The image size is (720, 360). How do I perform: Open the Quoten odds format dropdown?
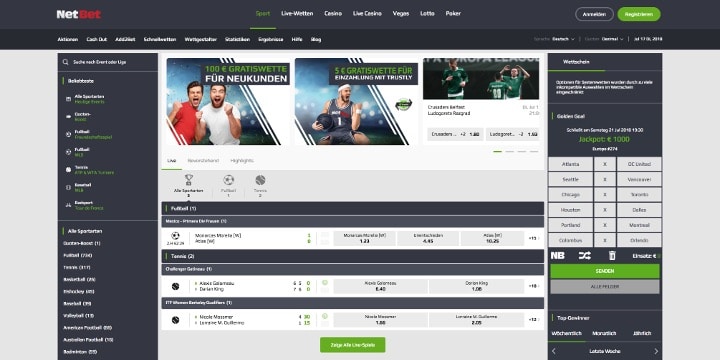[x=613, y=39]
